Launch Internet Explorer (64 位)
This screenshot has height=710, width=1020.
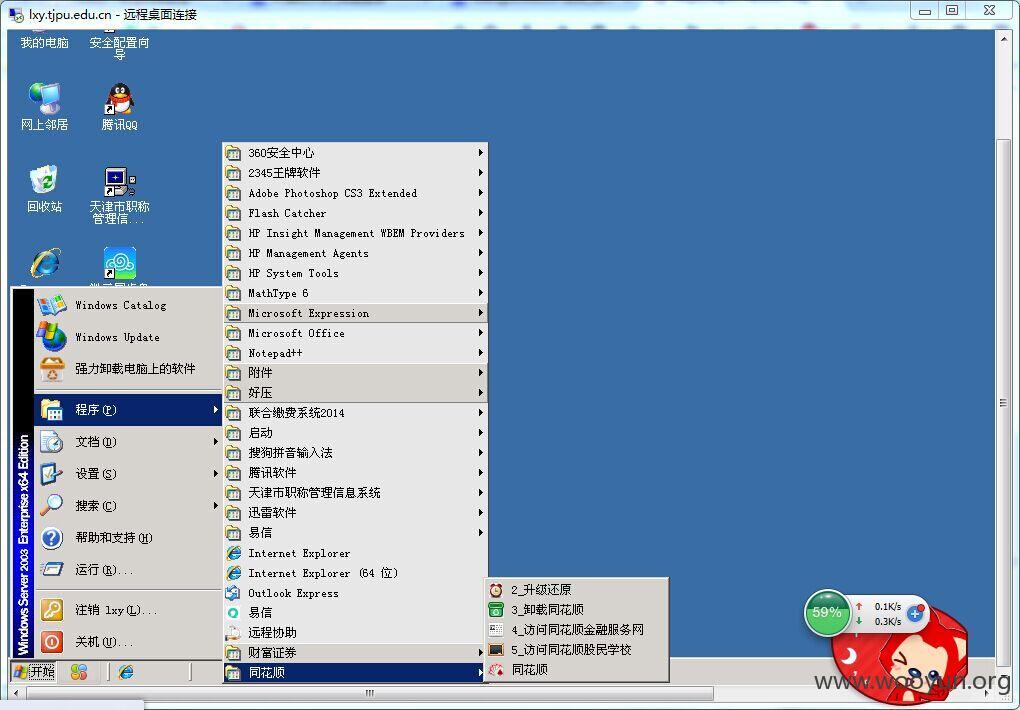355,573
